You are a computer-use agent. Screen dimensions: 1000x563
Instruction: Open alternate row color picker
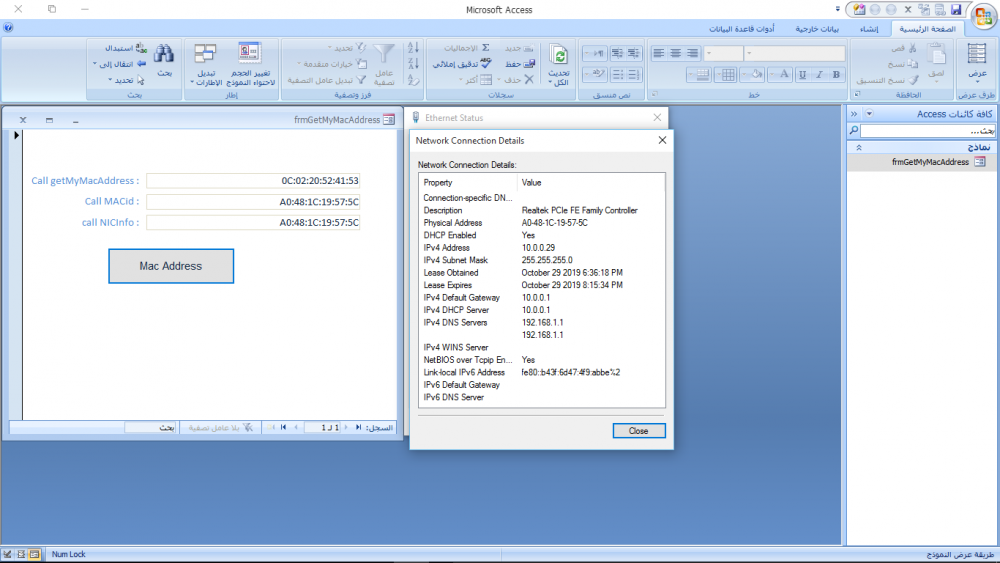[698, 75]
